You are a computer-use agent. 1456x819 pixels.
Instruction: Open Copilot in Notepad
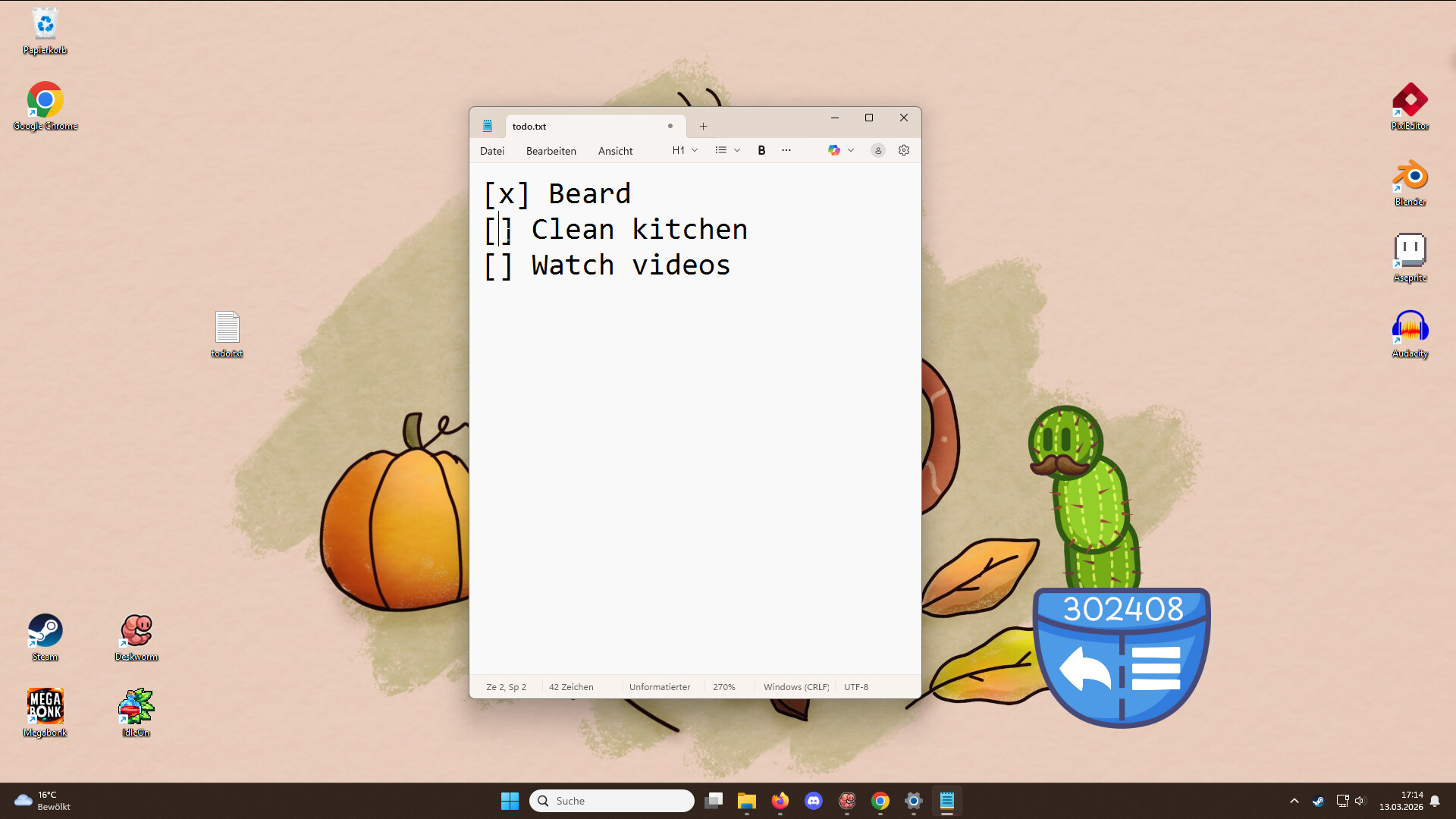click(x=835, y=150)
